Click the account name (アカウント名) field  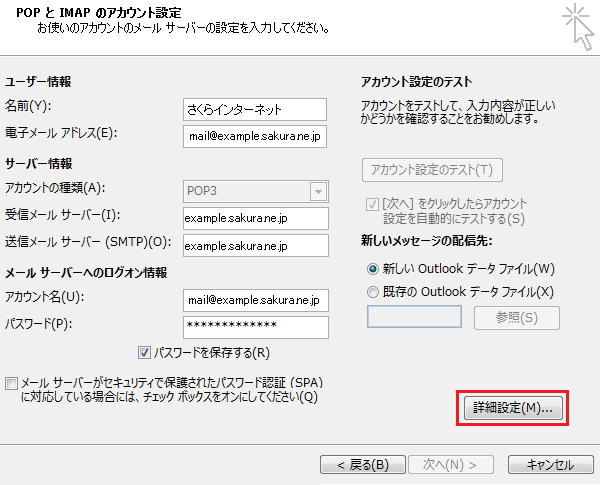[x=255, y=300]
